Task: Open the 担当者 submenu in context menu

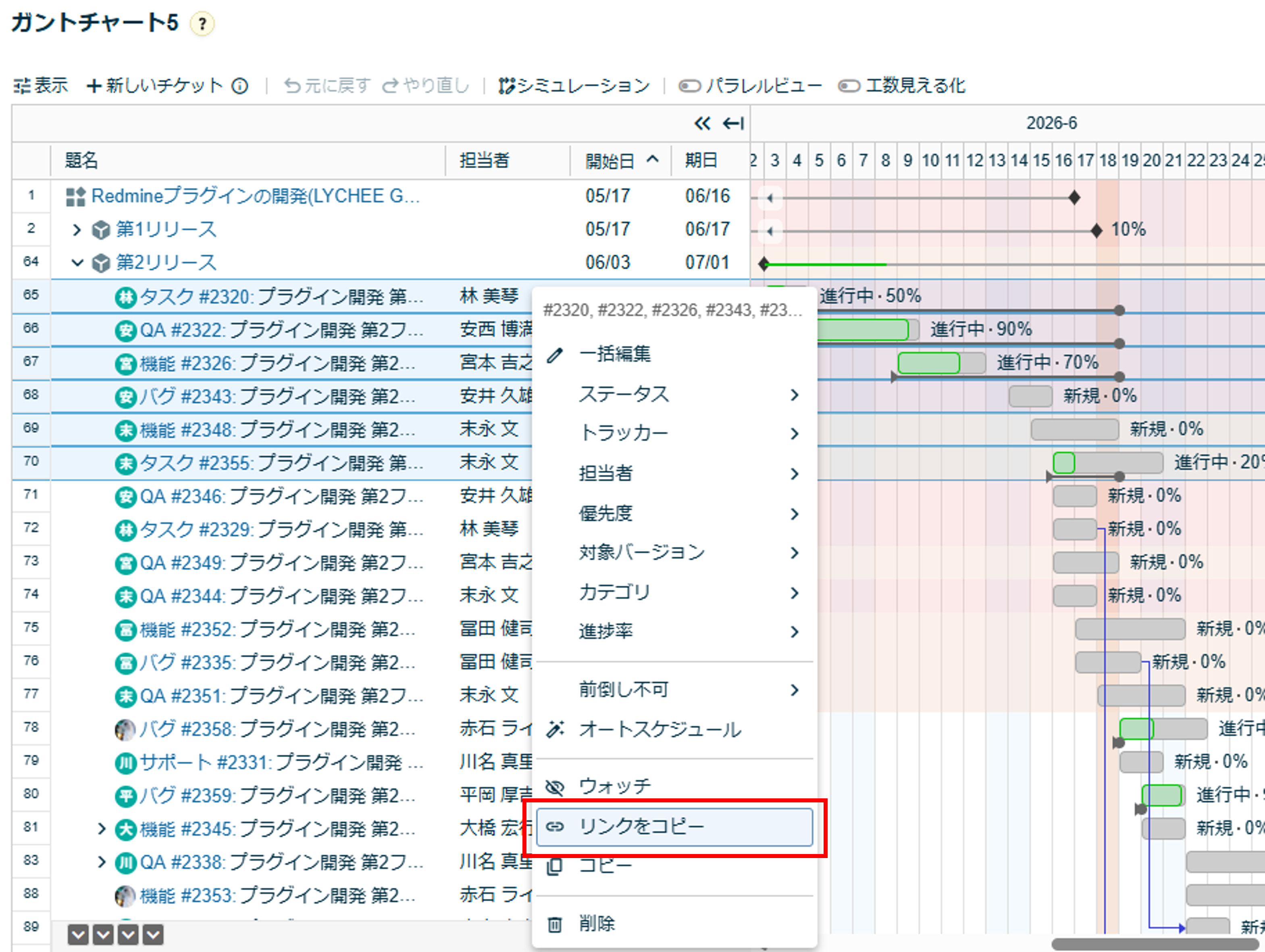Action: click(674, 474)
